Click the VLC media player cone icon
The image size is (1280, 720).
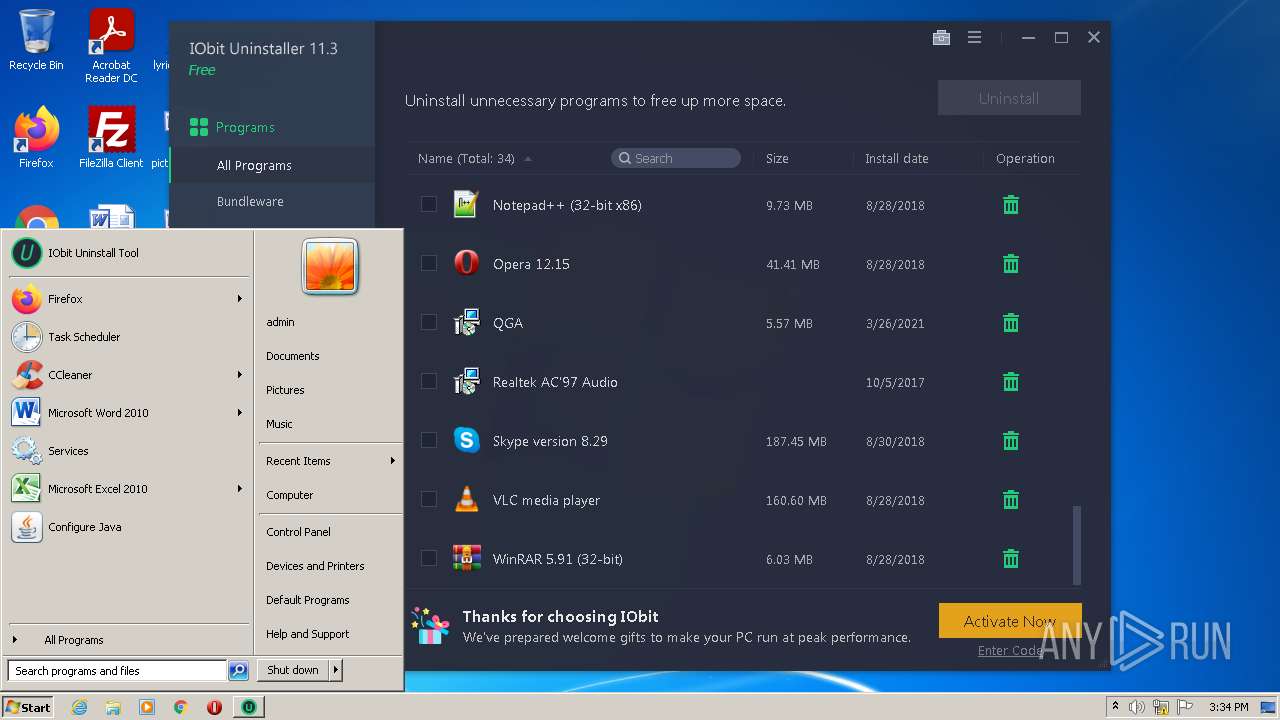466,499
